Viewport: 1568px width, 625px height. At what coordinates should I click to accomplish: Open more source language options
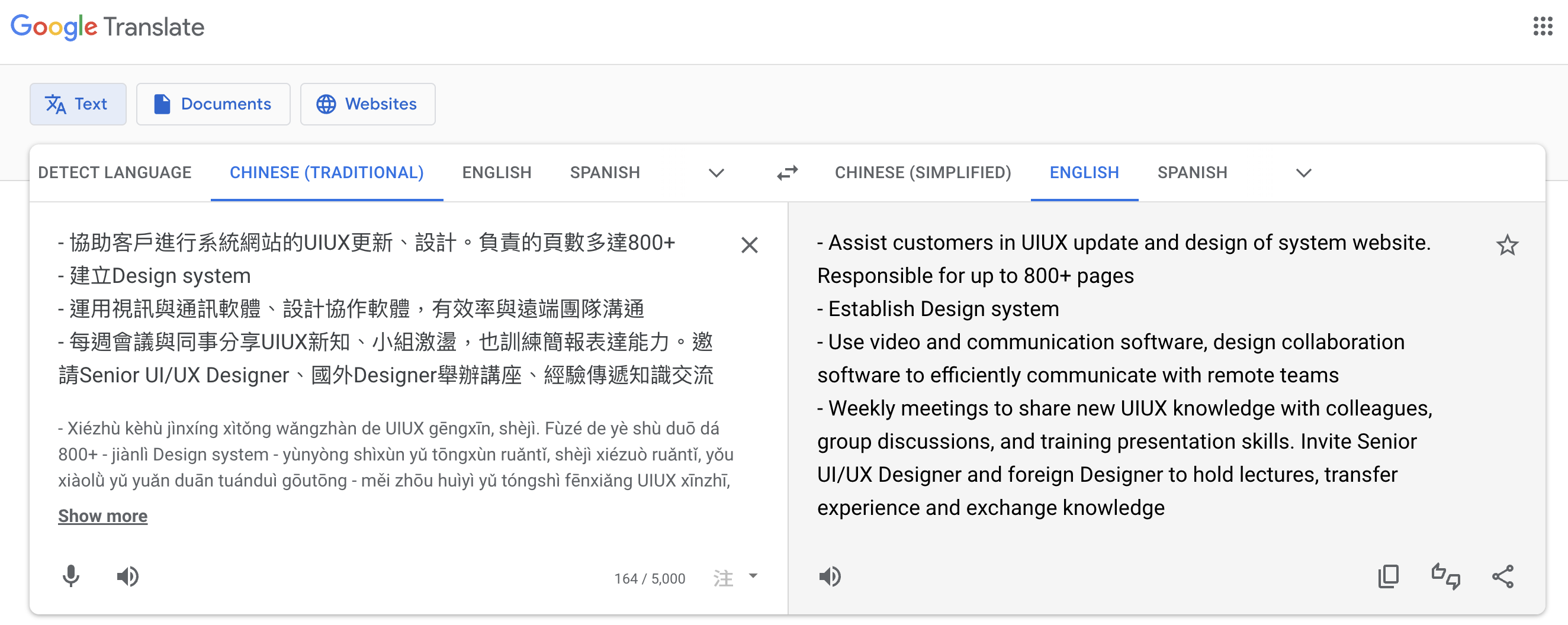(x=716, y=173)
